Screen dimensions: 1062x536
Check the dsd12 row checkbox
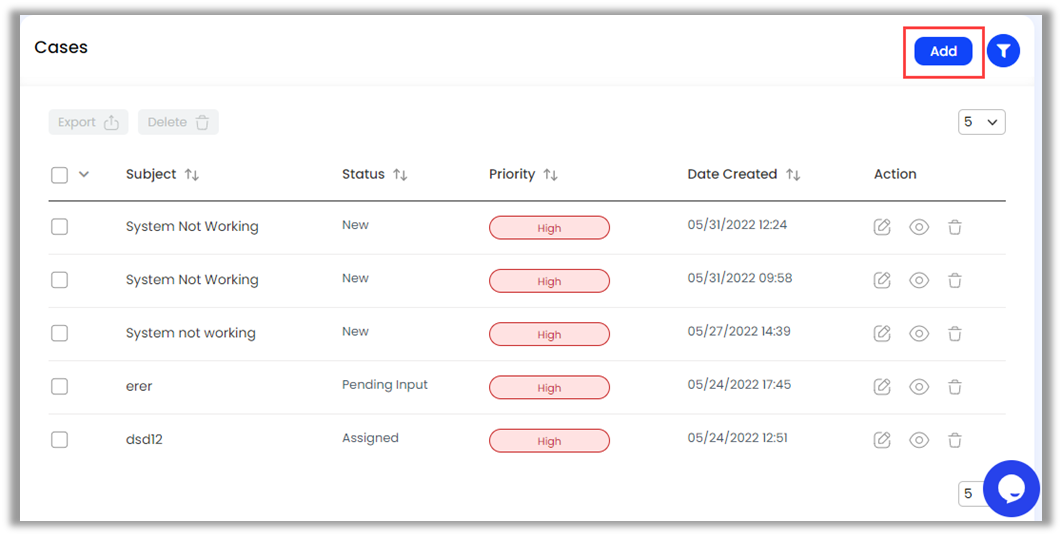[60, 440]
